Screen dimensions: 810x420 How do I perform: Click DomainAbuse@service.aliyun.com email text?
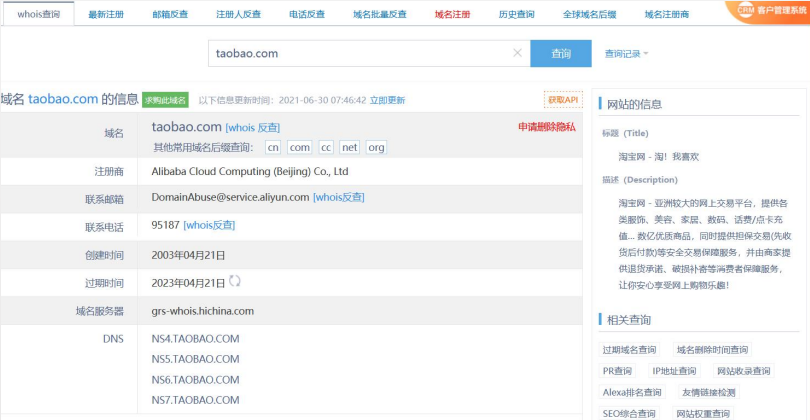(x=230, y=197)
